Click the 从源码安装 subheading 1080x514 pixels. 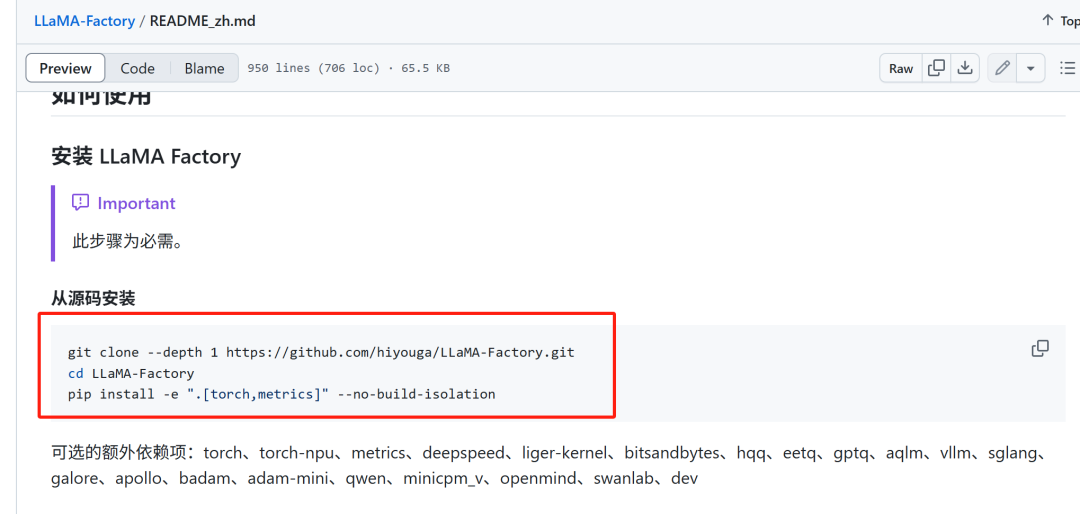pyautogui.click(x=93, y=298)
